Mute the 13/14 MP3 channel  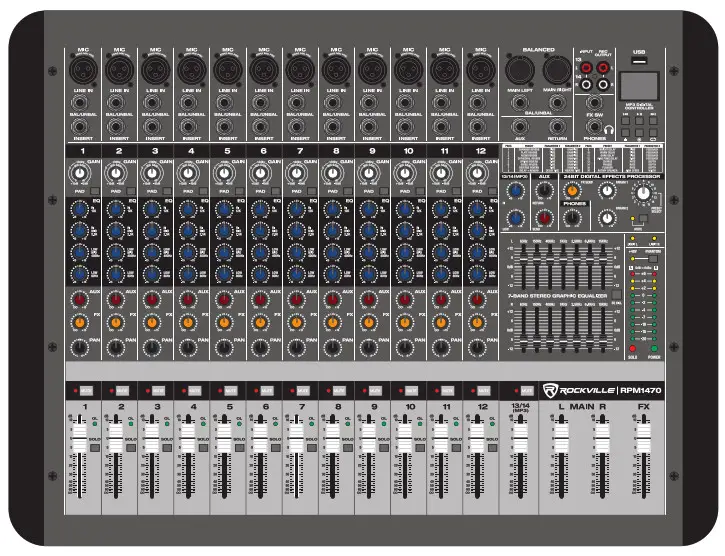[x=527, y=391]
